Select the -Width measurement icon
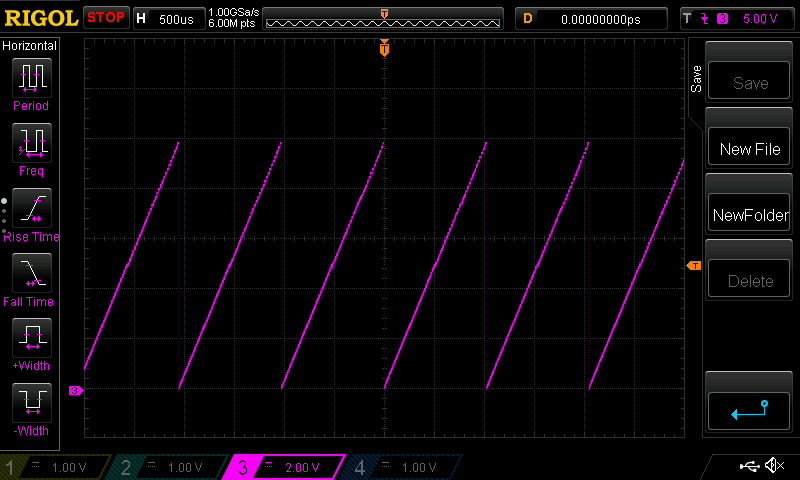 [x=32, y=402]
